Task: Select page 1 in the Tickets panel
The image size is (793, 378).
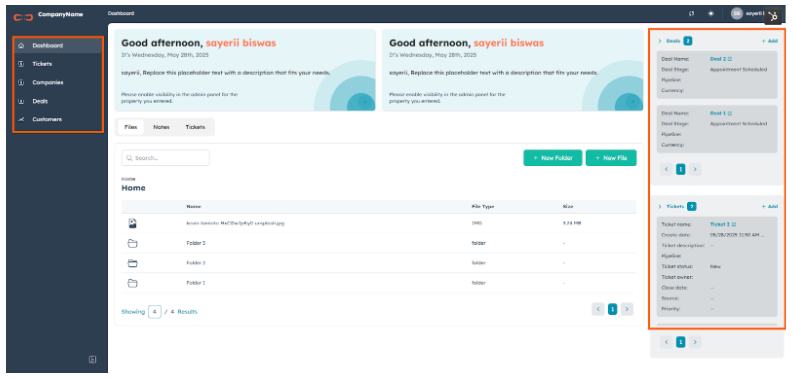Action: click(681, 343)
